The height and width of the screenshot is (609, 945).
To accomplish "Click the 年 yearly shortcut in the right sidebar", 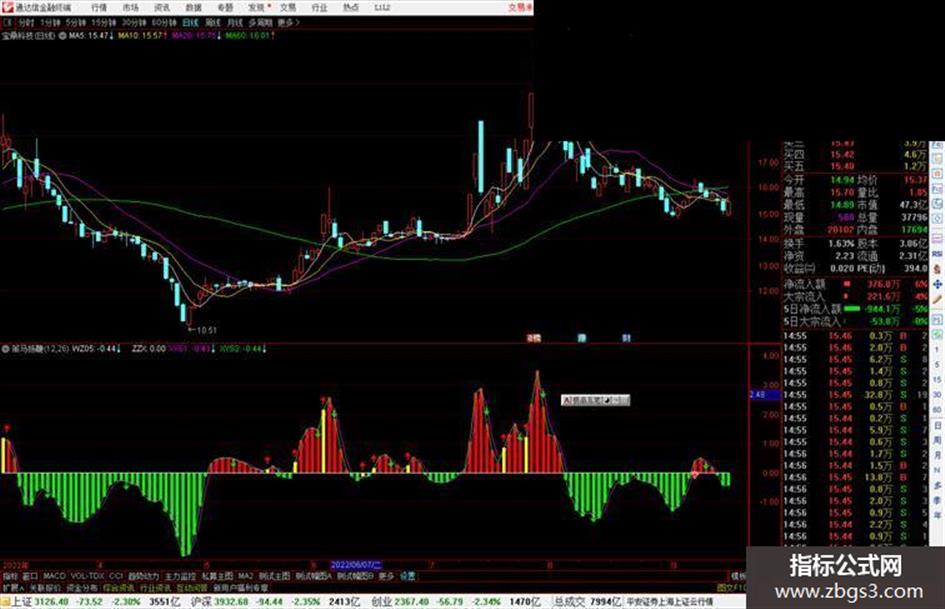I will point(937,516).
